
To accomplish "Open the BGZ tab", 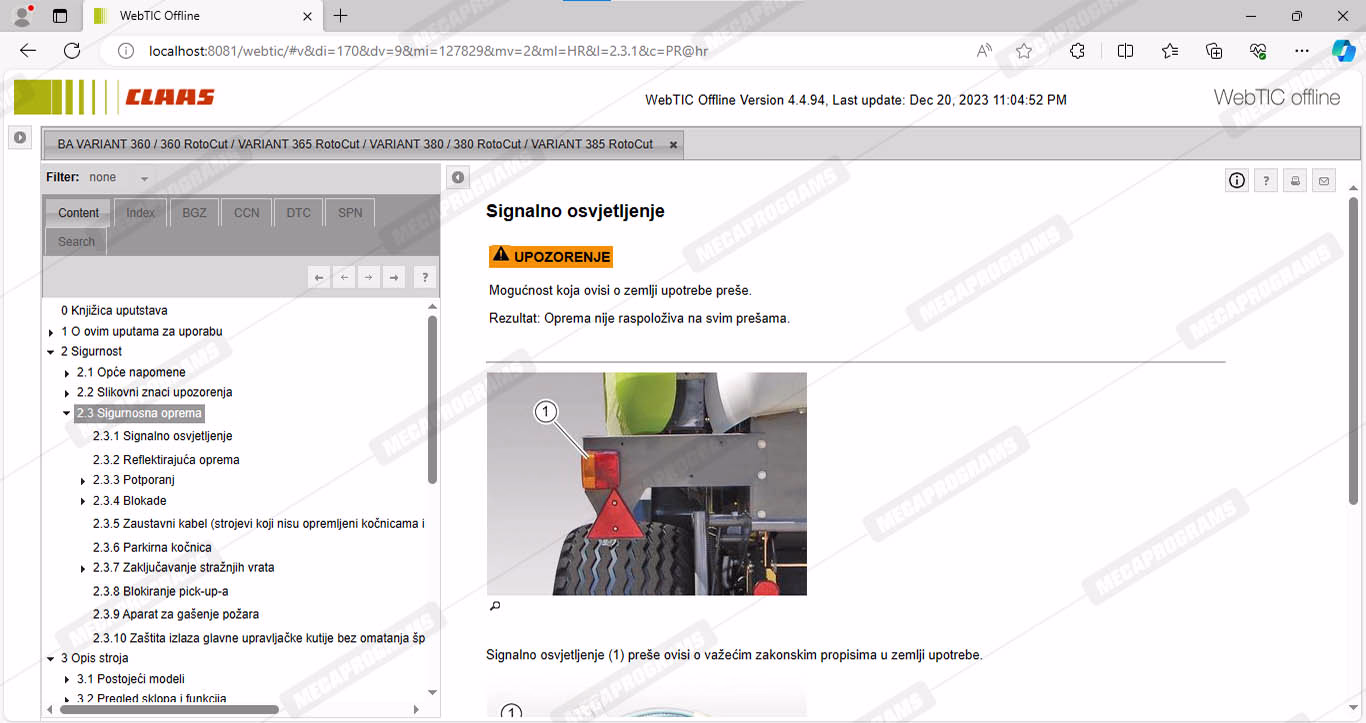I will point(194,213).
